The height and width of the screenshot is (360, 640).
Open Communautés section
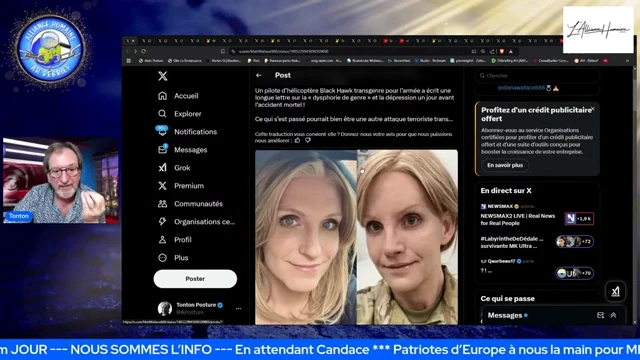(190, 204)
